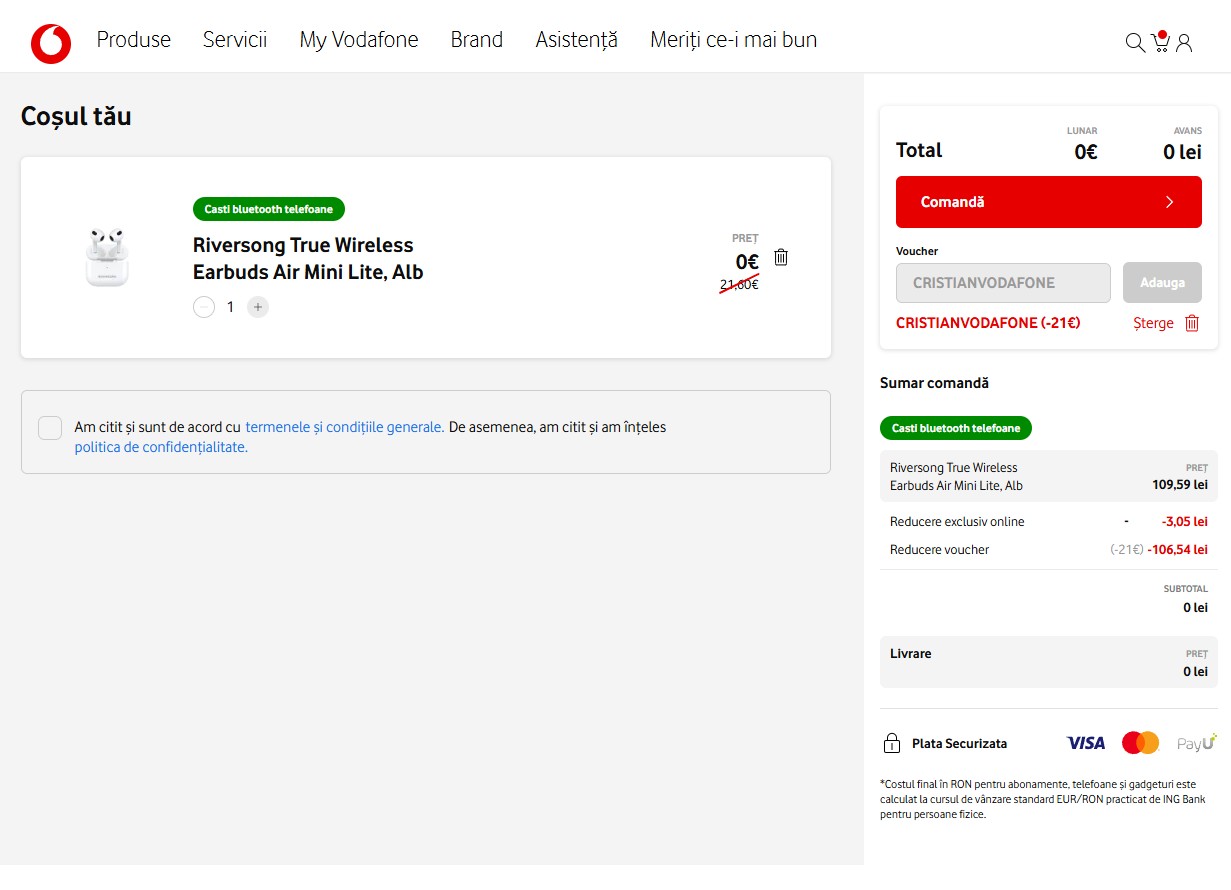
Task: Open the Produse menu
Action: pyautogui.click(x=134, y=40)
